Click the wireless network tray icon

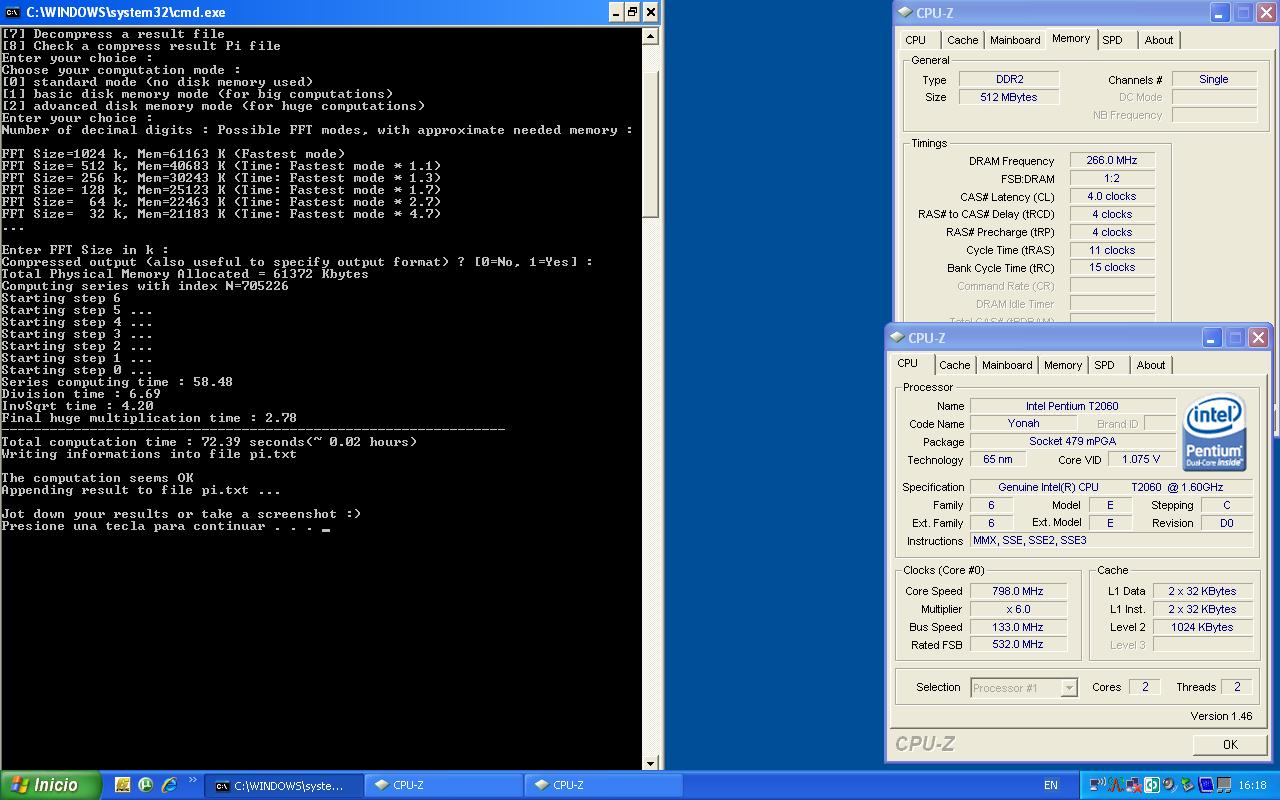[1097, 785]
